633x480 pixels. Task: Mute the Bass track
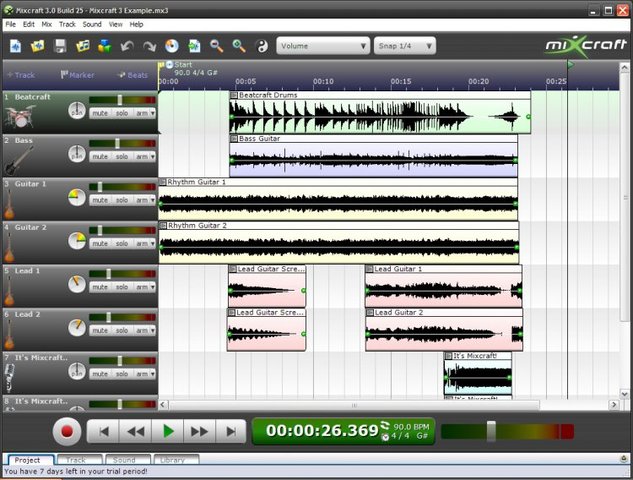tap(100, 157)
